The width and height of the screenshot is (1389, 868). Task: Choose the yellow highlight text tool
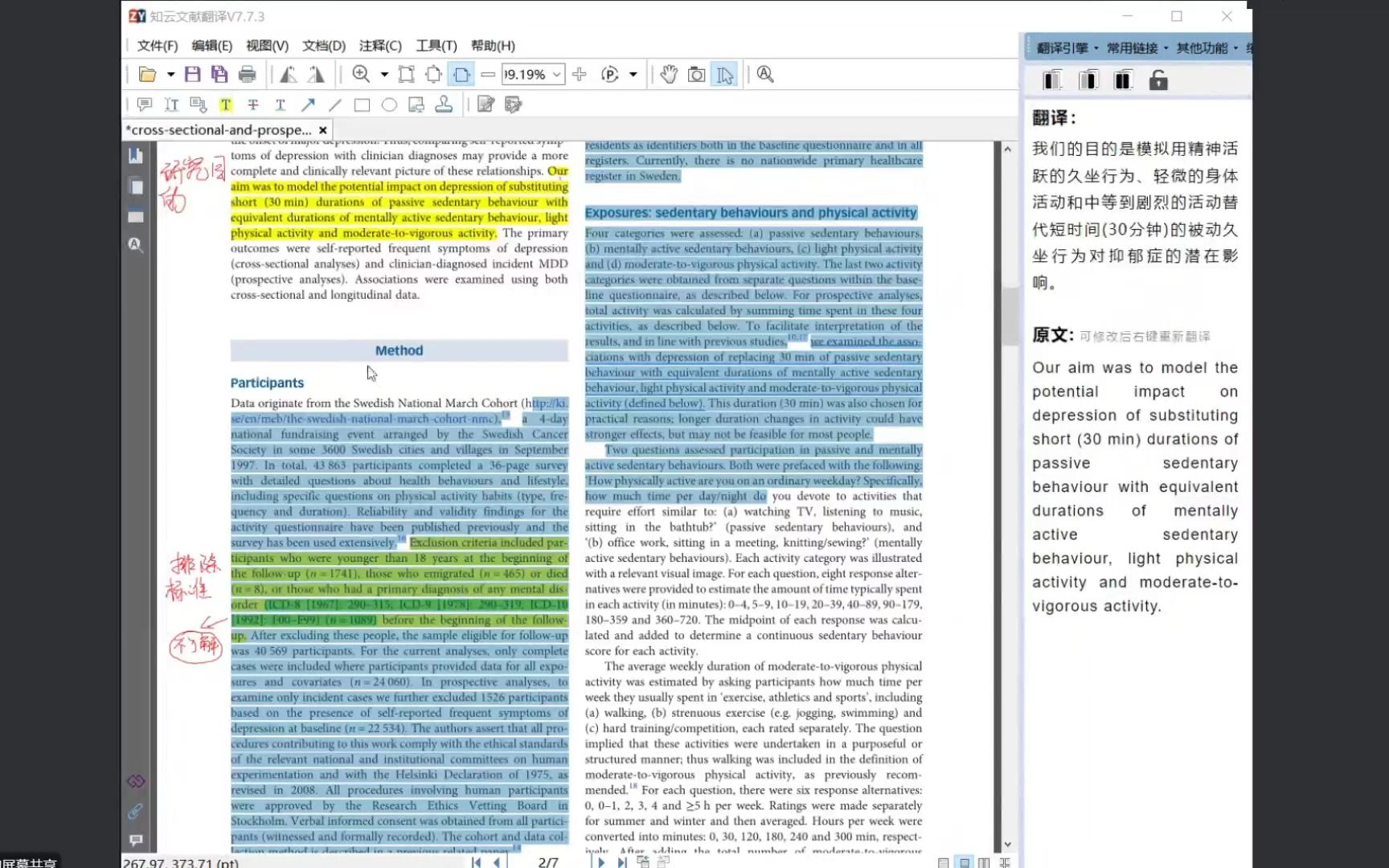tap(226, 104)
